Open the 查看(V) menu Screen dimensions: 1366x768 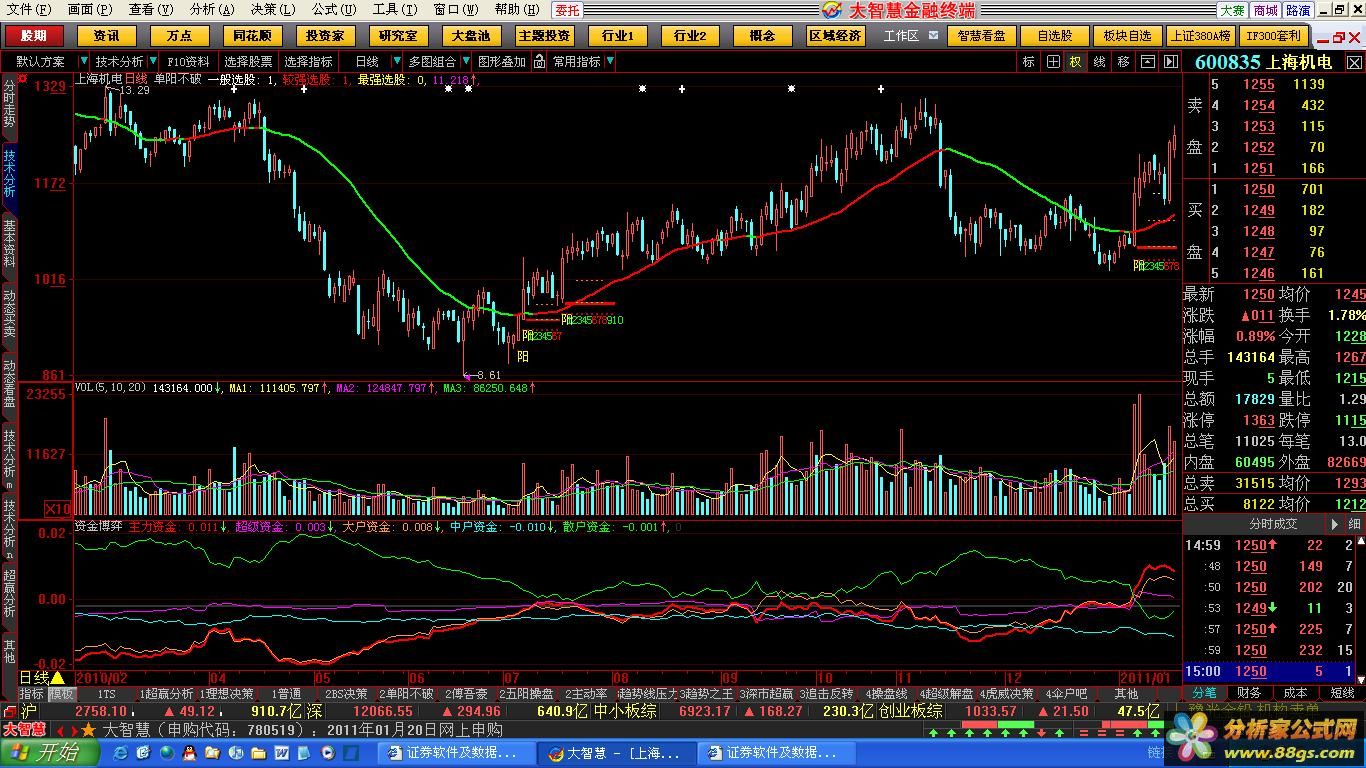(x=151, y=9)
